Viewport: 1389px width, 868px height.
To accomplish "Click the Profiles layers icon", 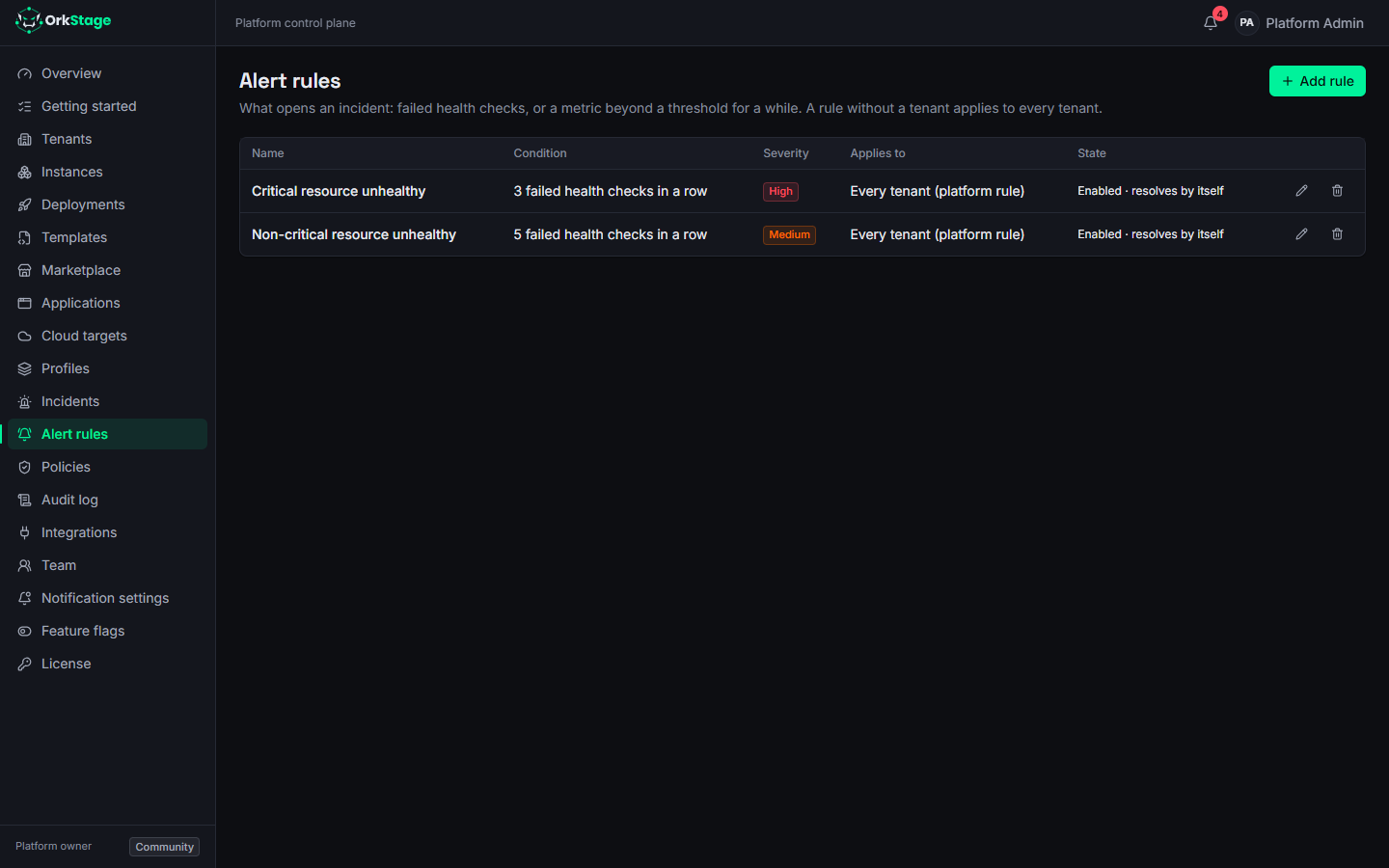I will click(x=25, y=368).
